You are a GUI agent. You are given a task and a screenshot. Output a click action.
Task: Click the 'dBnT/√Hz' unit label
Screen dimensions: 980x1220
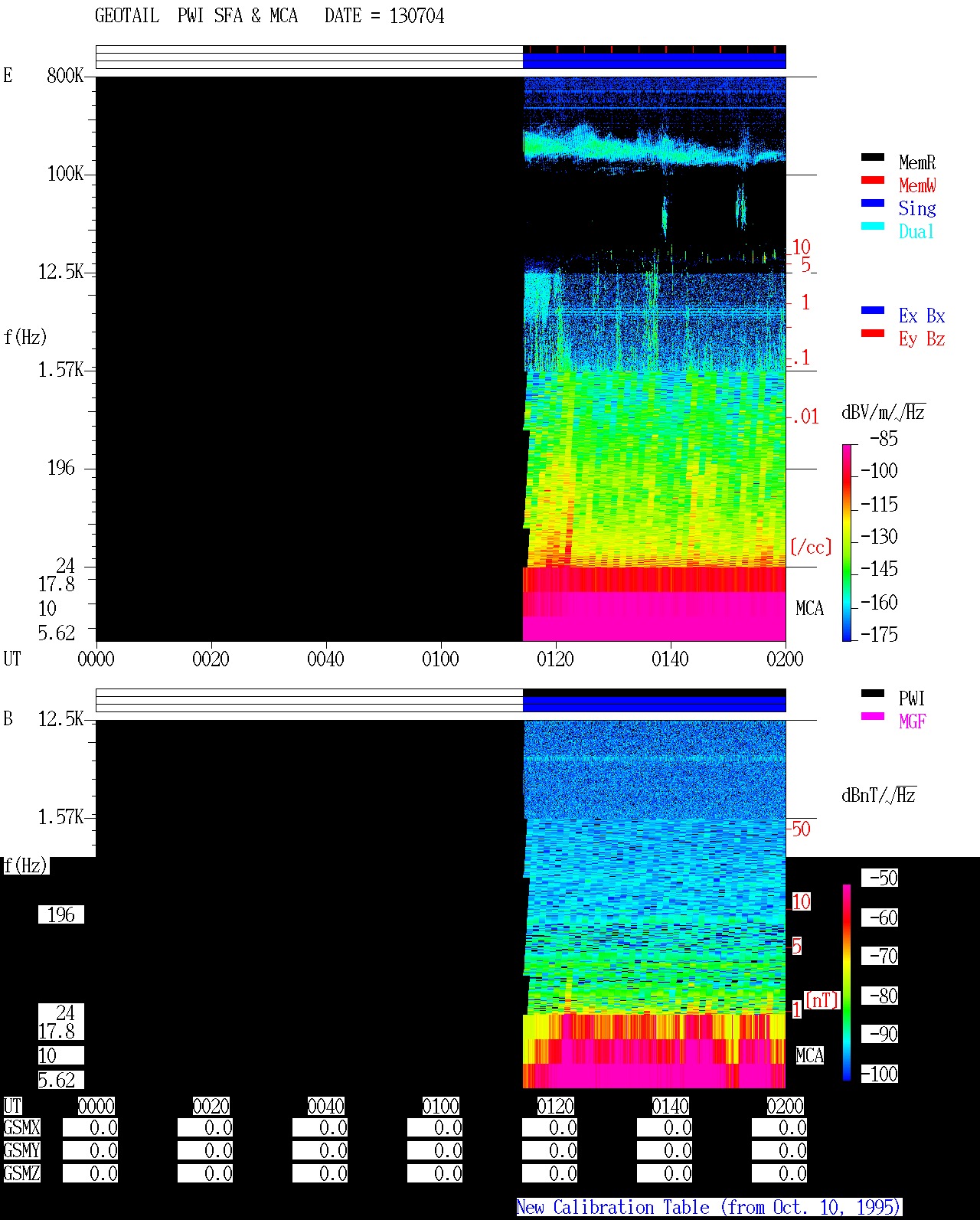click(x=879, y=796)
